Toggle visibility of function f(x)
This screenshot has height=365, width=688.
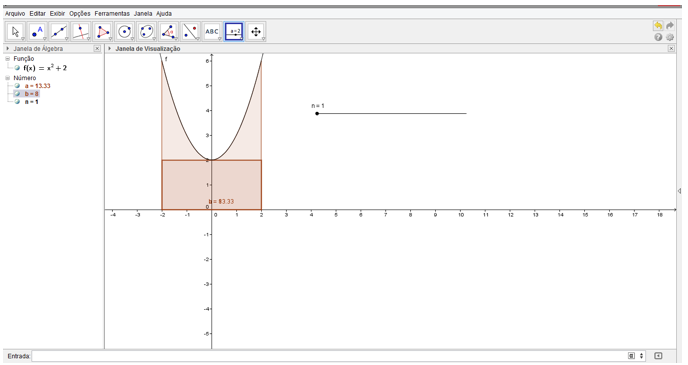(17, 68)
